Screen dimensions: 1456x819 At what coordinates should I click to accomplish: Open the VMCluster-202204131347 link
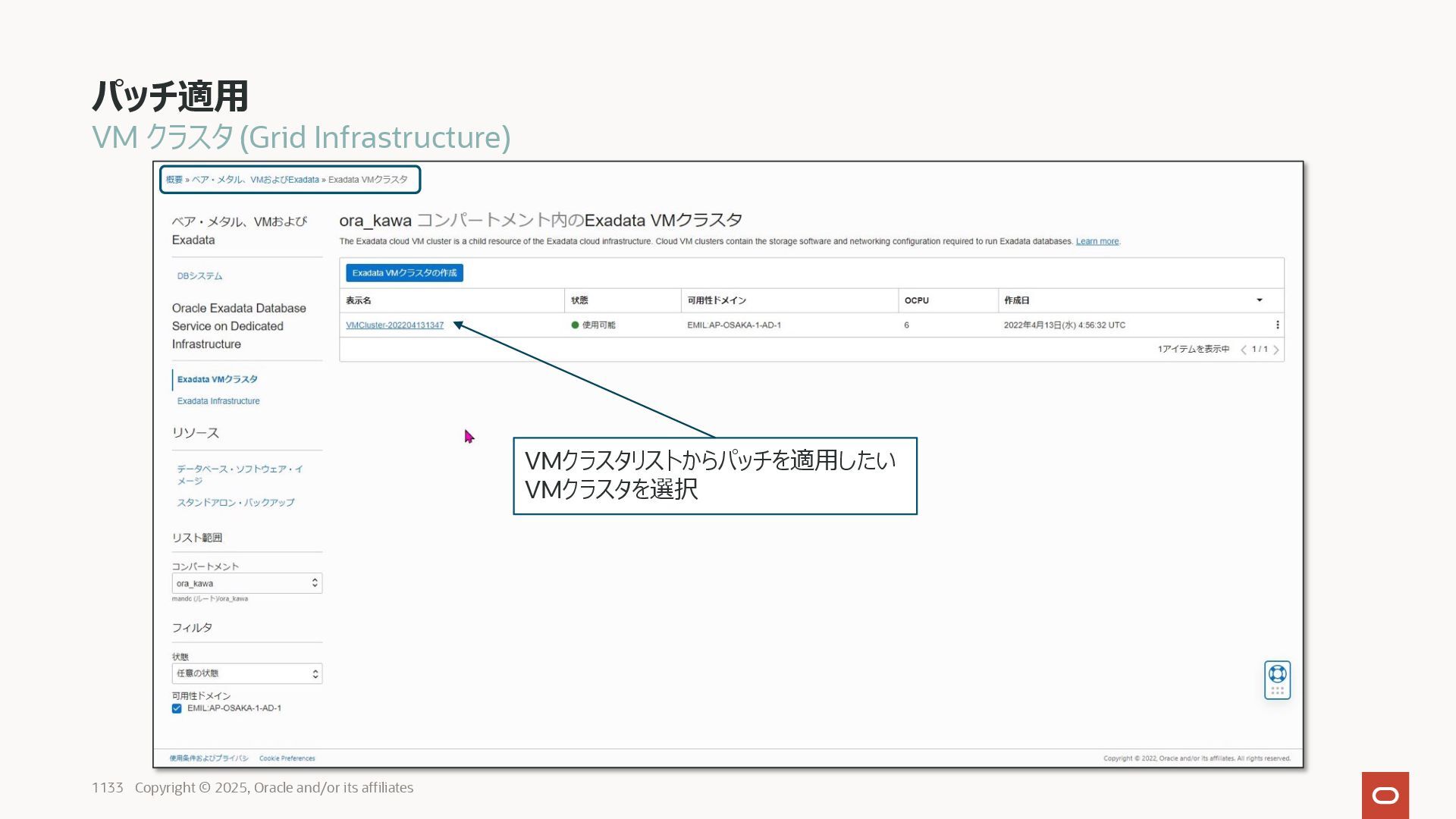coord(394,325)
